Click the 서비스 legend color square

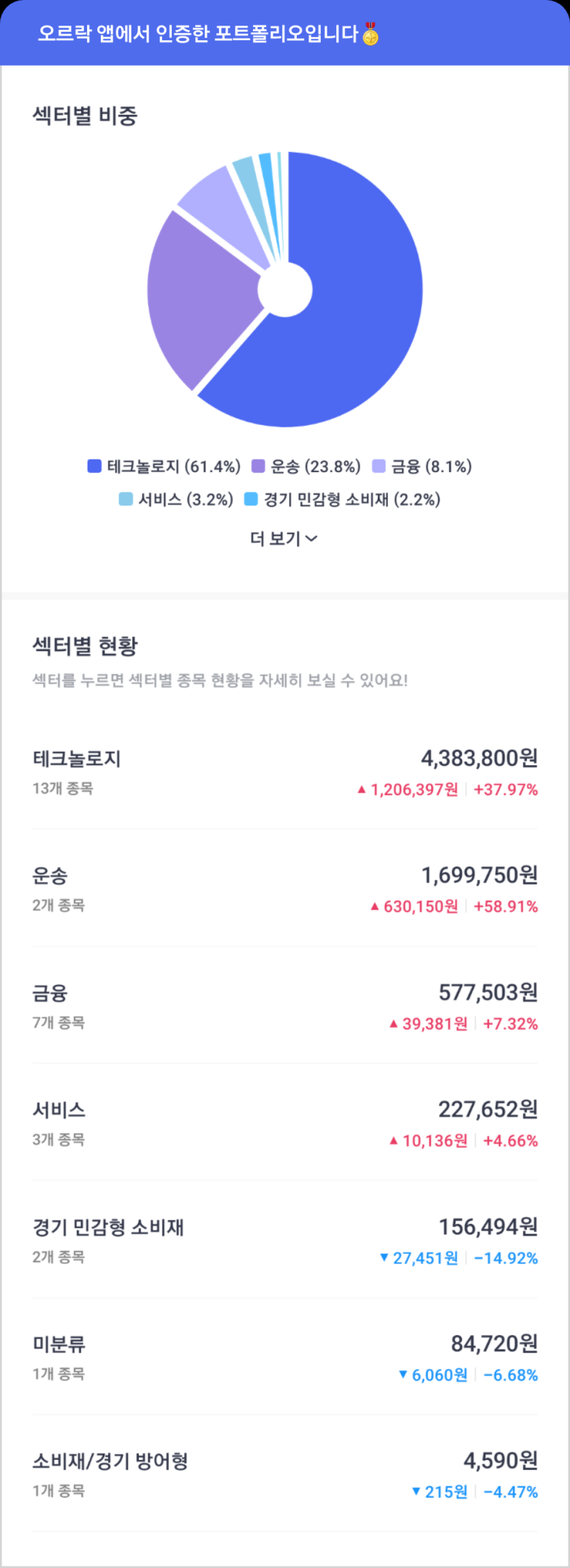tap(126, 499)
